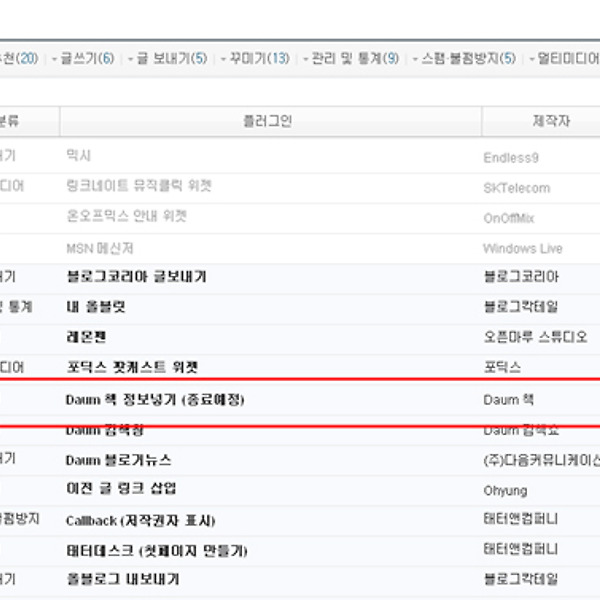Viewport: 600px width, 600px height.
Task: Open the Callback (저작권자 표시) plugin
Action: (x=140, y=520)
